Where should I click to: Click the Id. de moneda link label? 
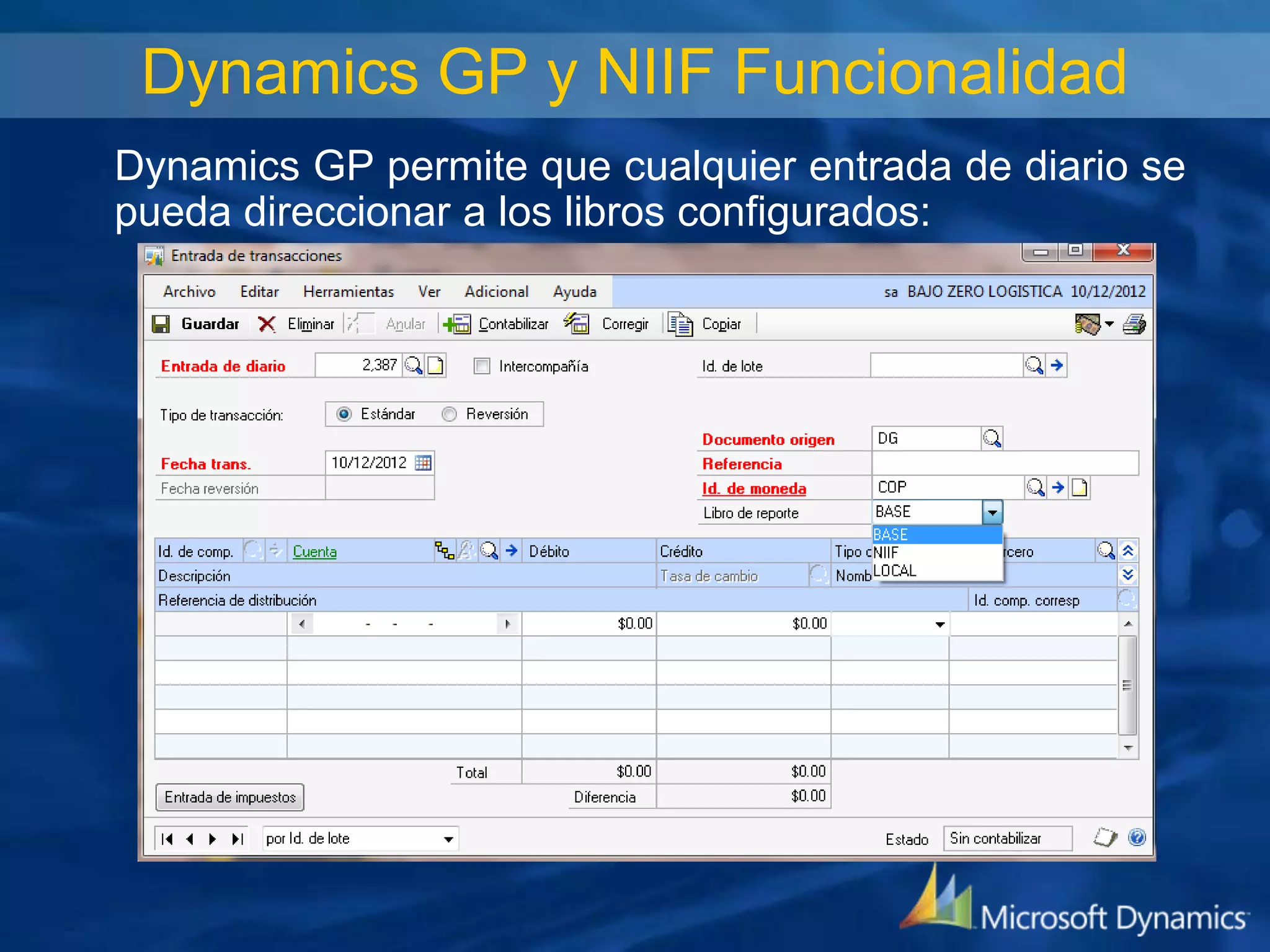pos(753,488)
